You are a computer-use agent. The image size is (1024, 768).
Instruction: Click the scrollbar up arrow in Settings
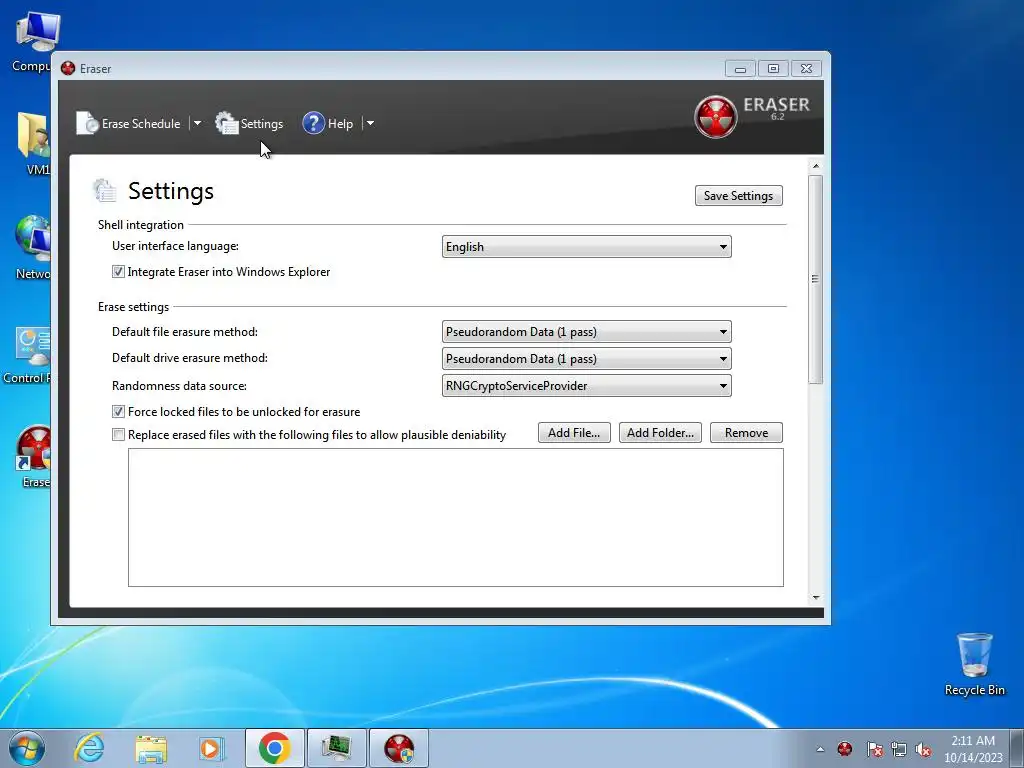coord(816,166)
